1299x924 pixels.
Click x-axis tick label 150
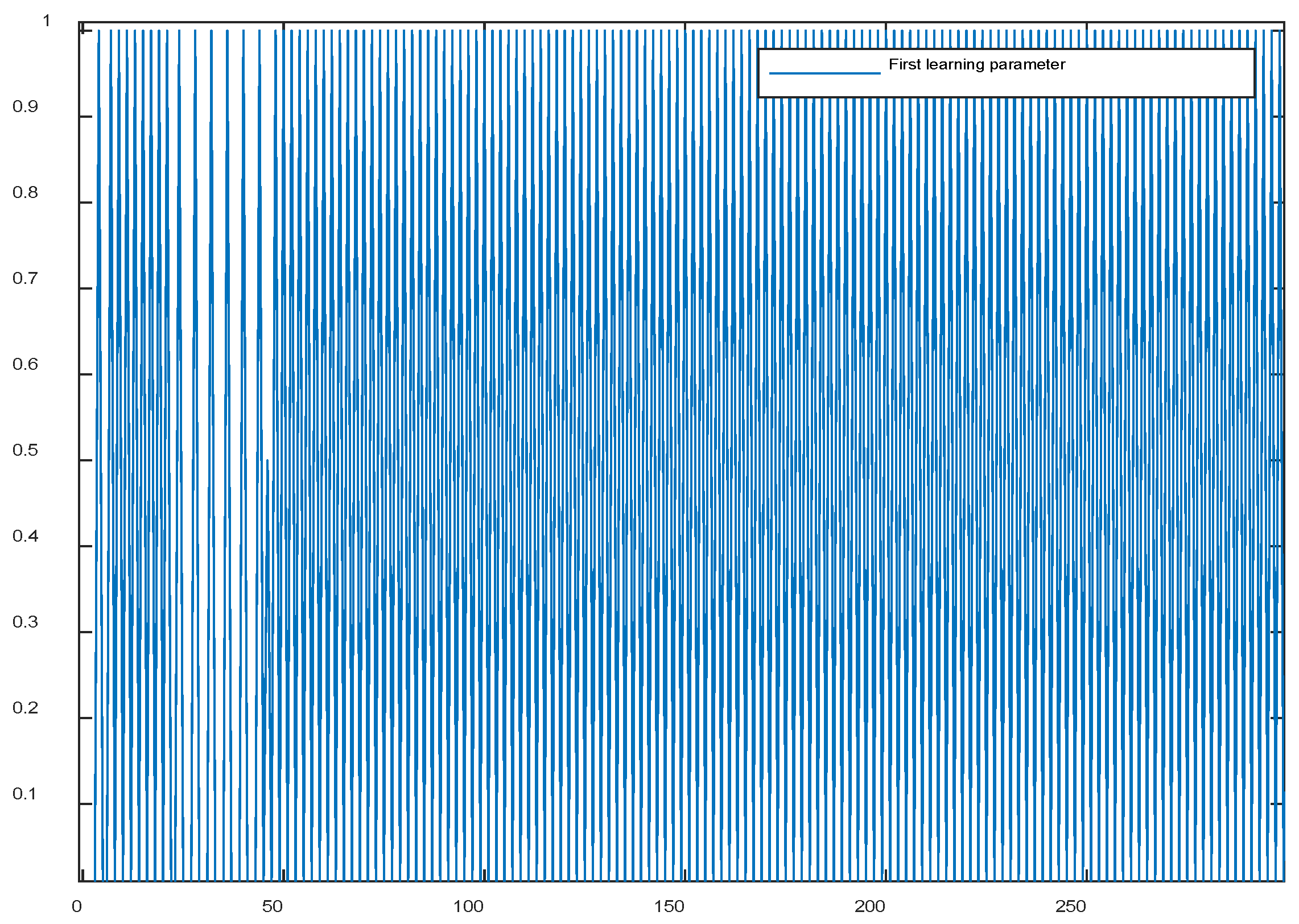coord(669,906)
